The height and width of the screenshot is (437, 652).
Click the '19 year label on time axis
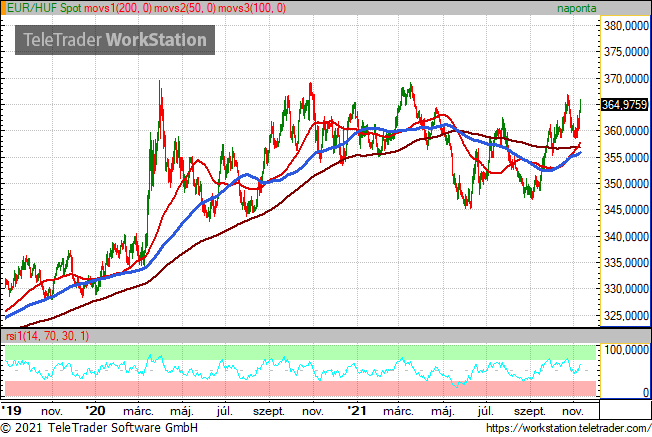click(11, 411)
